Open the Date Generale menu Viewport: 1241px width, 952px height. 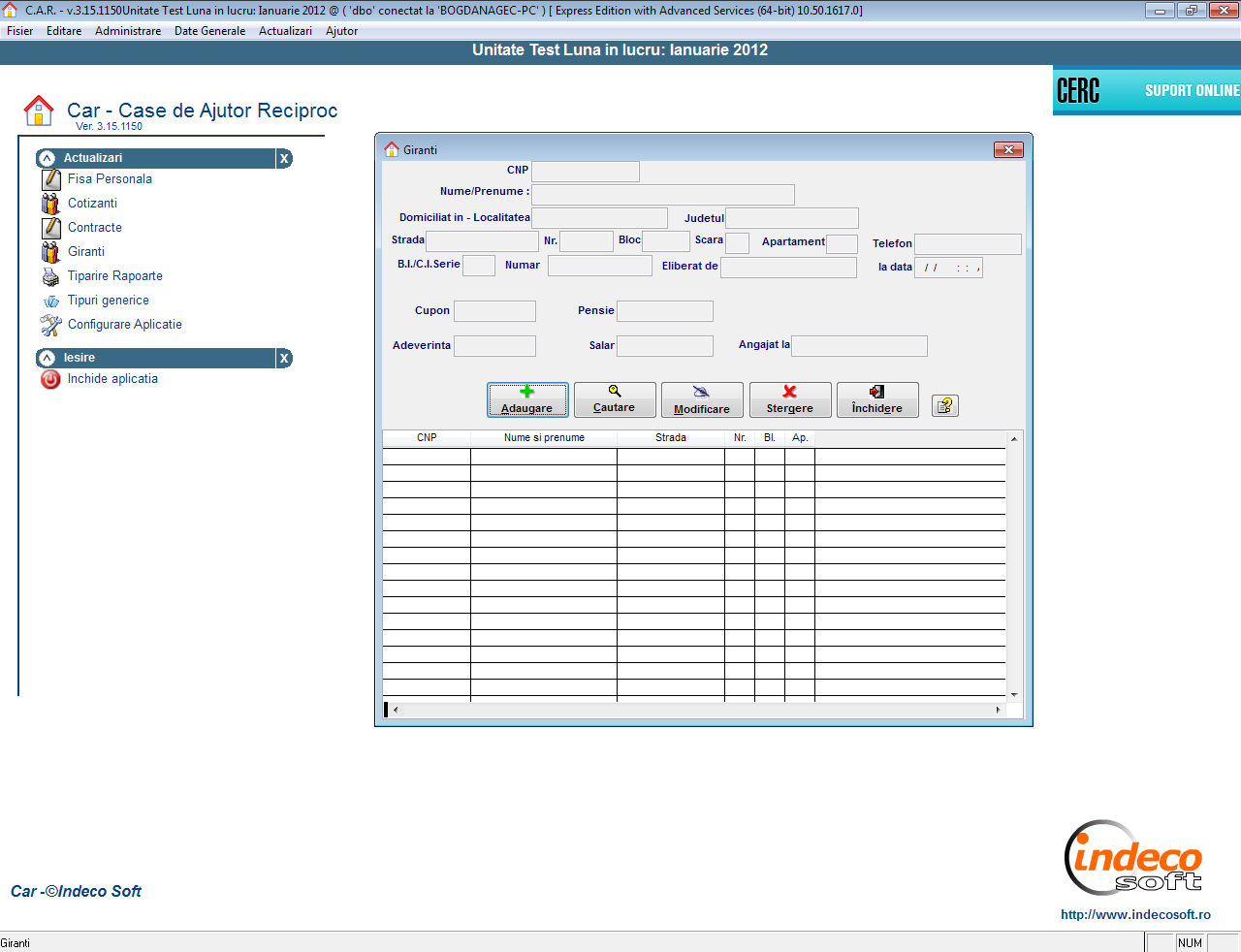tap(209, 31)
